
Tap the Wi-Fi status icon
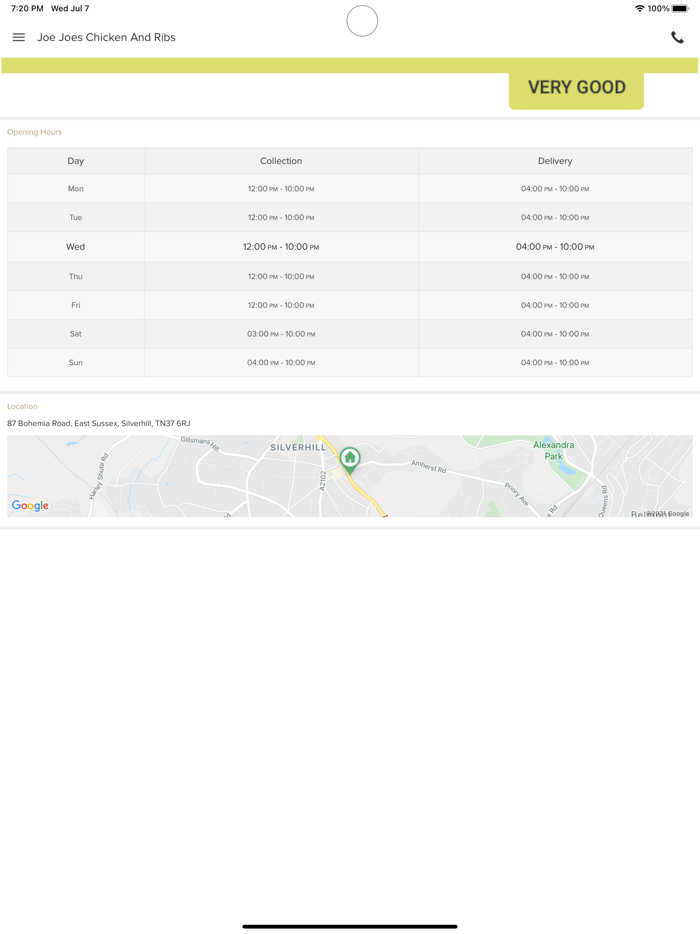point(640,9)
